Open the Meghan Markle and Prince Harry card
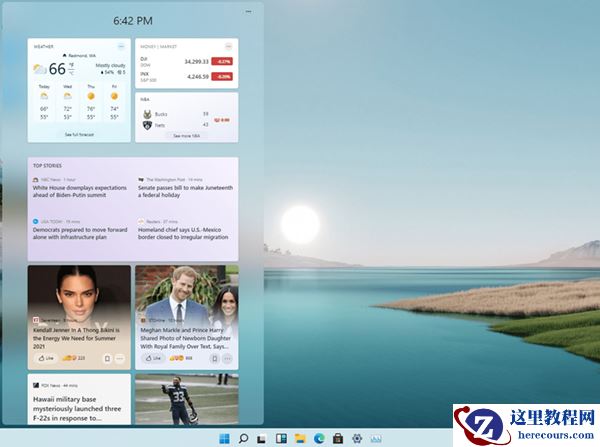Viewport: 600px width, 447px height. [187, 317]
